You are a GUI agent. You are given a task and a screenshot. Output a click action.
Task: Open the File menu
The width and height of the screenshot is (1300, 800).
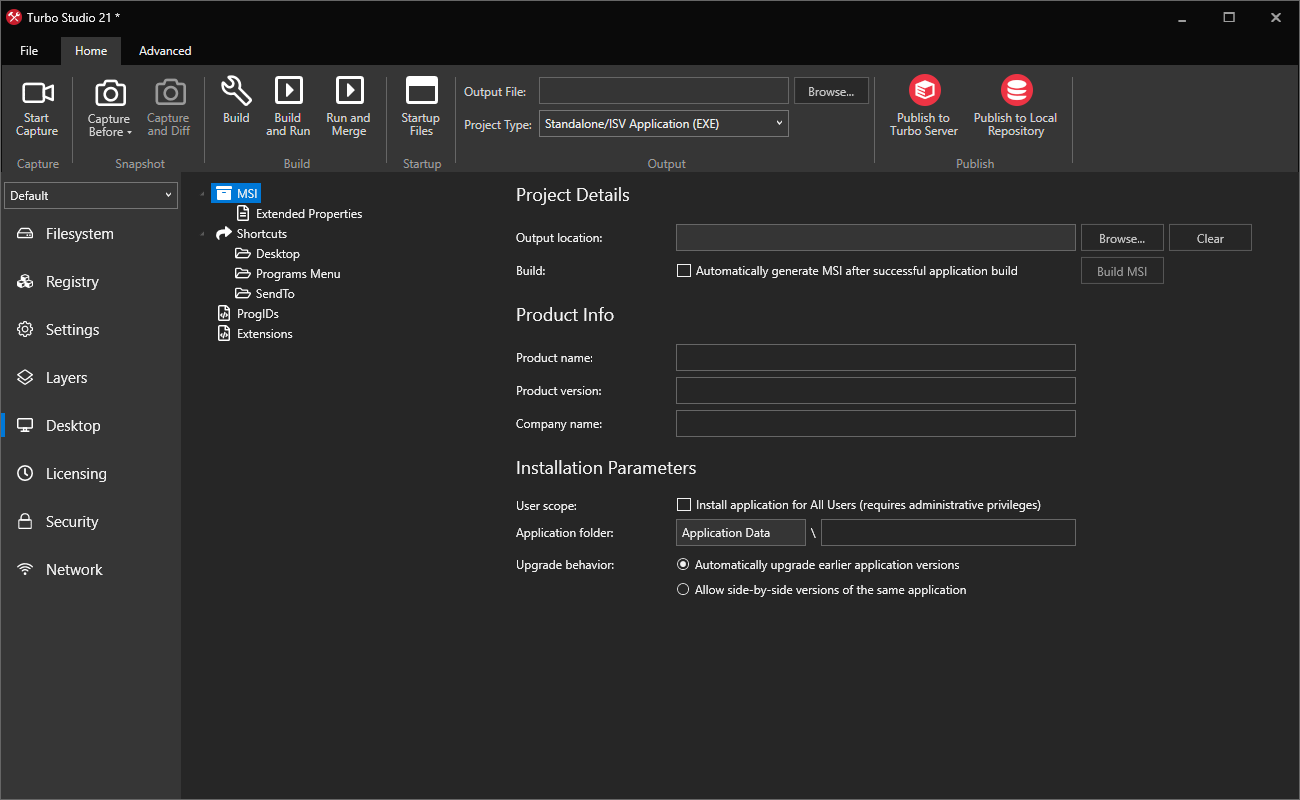pyautogui.click(x=29, y=50)
